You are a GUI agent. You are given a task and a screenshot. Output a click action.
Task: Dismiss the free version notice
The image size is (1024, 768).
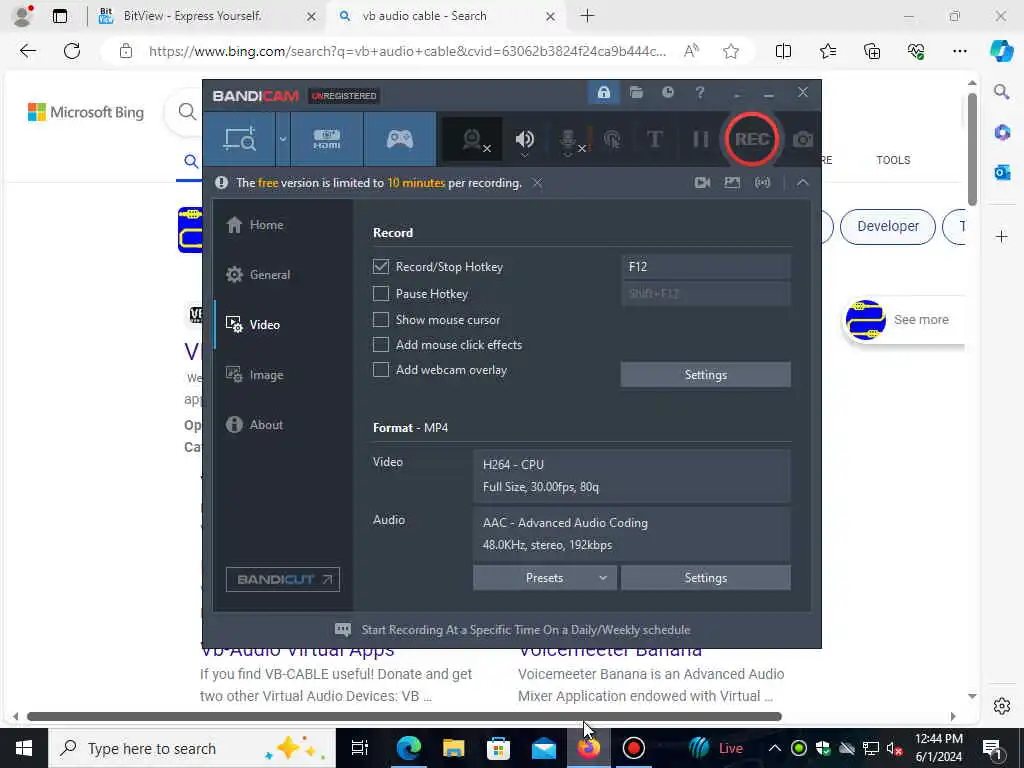tap(537, 183)
